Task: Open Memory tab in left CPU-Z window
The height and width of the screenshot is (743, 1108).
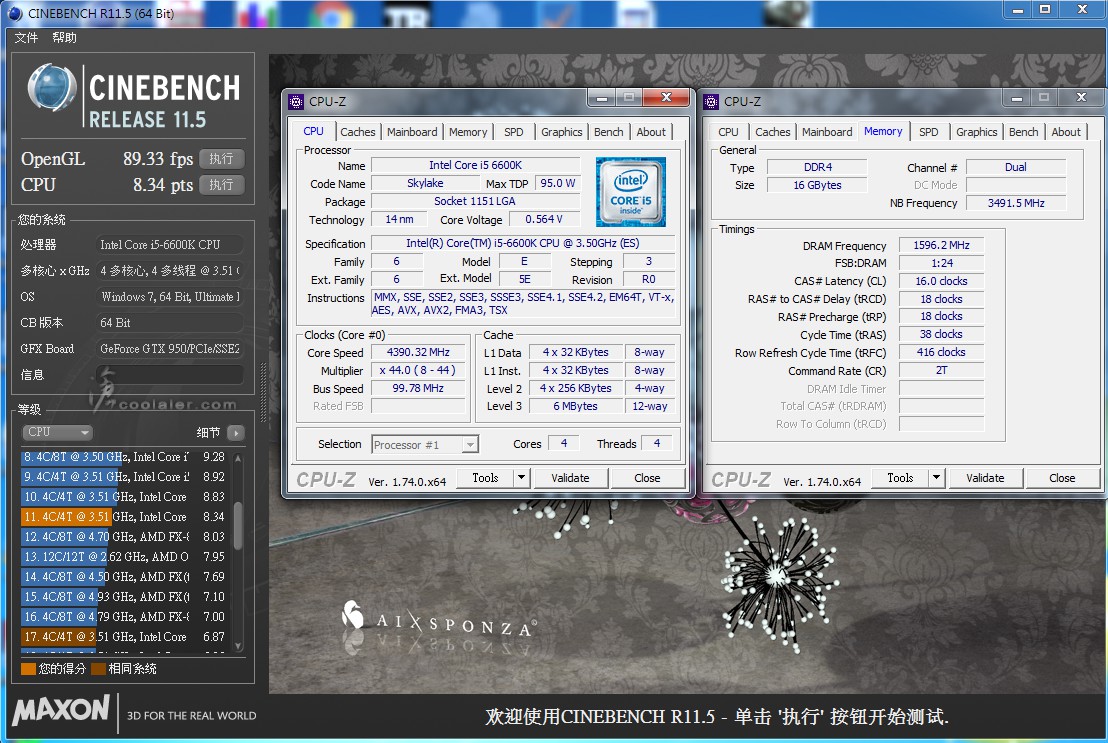Action: 468,131
